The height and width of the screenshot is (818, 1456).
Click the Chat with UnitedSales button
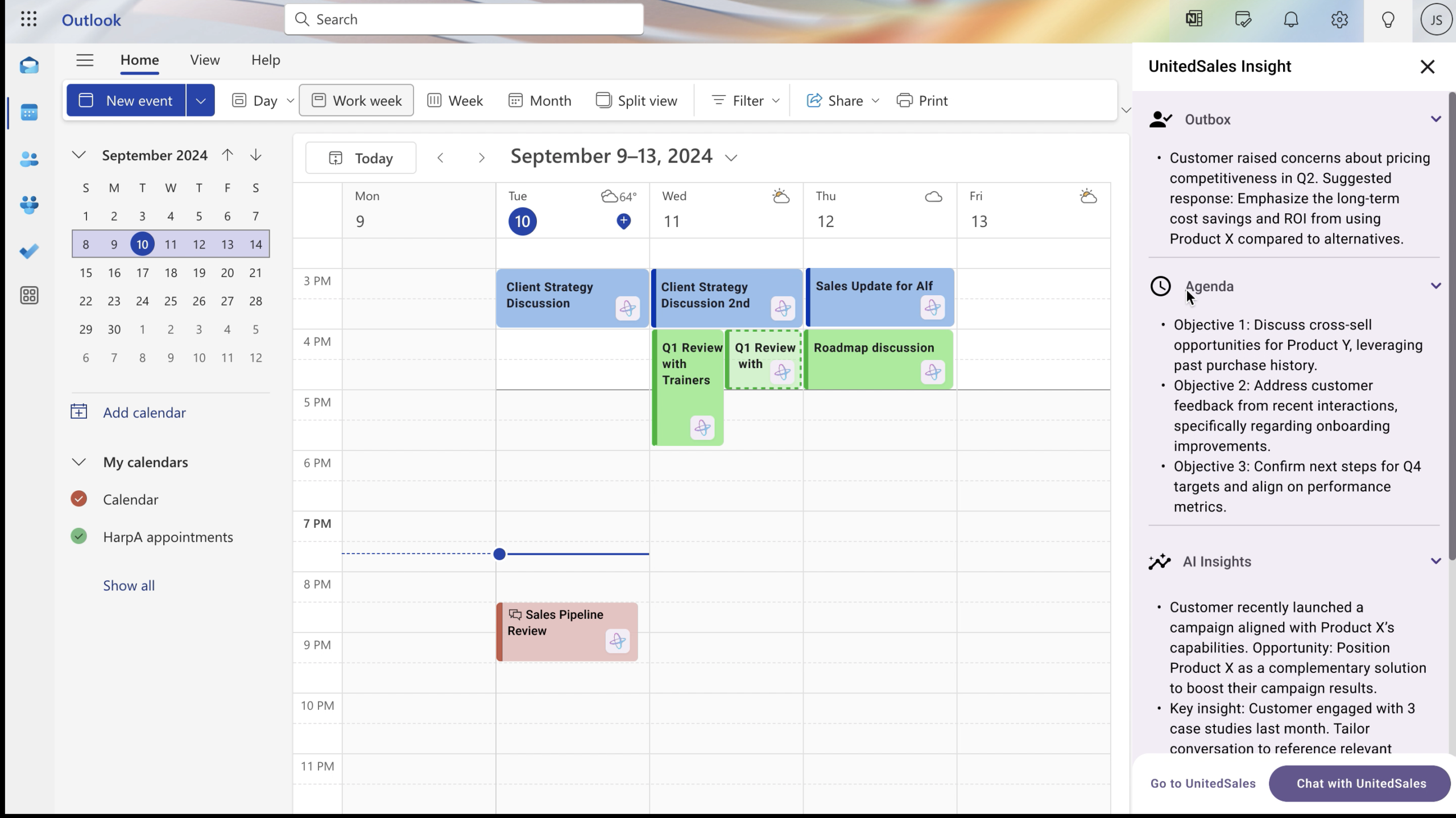(x=1360, y=783)
